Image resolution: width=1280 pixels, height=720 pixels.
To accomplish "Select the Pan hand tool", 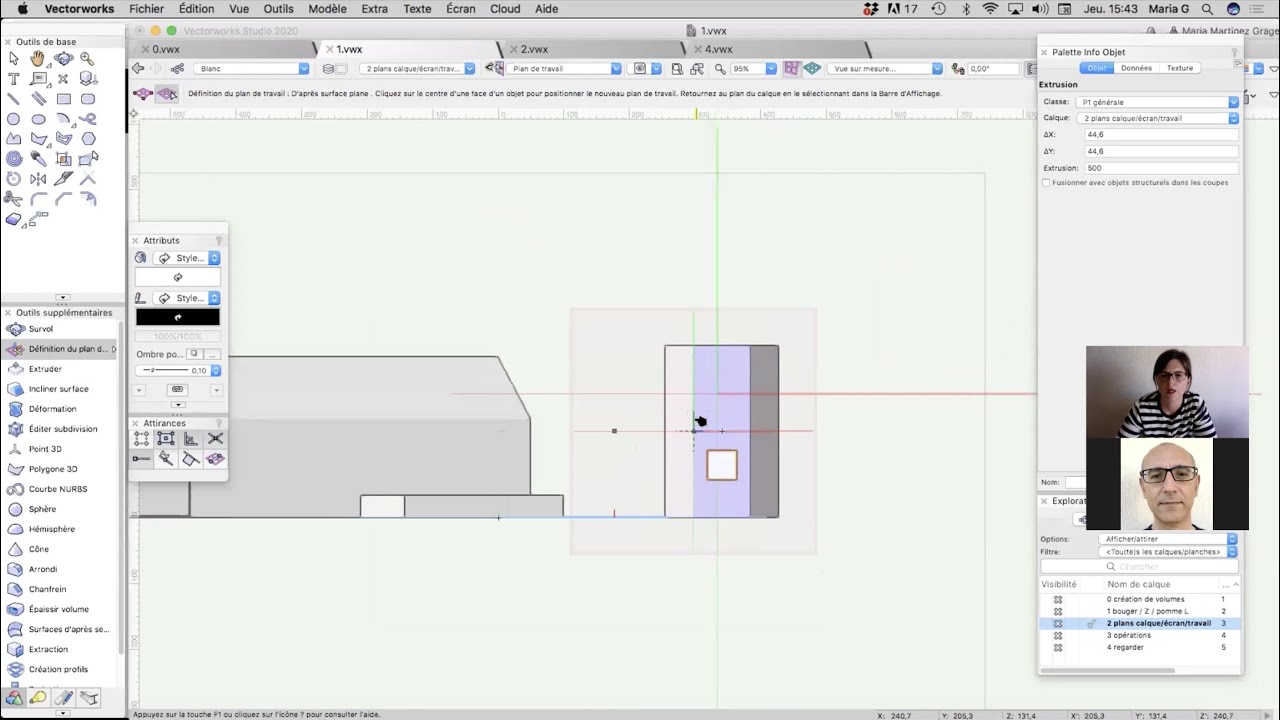I will [x=38, y=59].
